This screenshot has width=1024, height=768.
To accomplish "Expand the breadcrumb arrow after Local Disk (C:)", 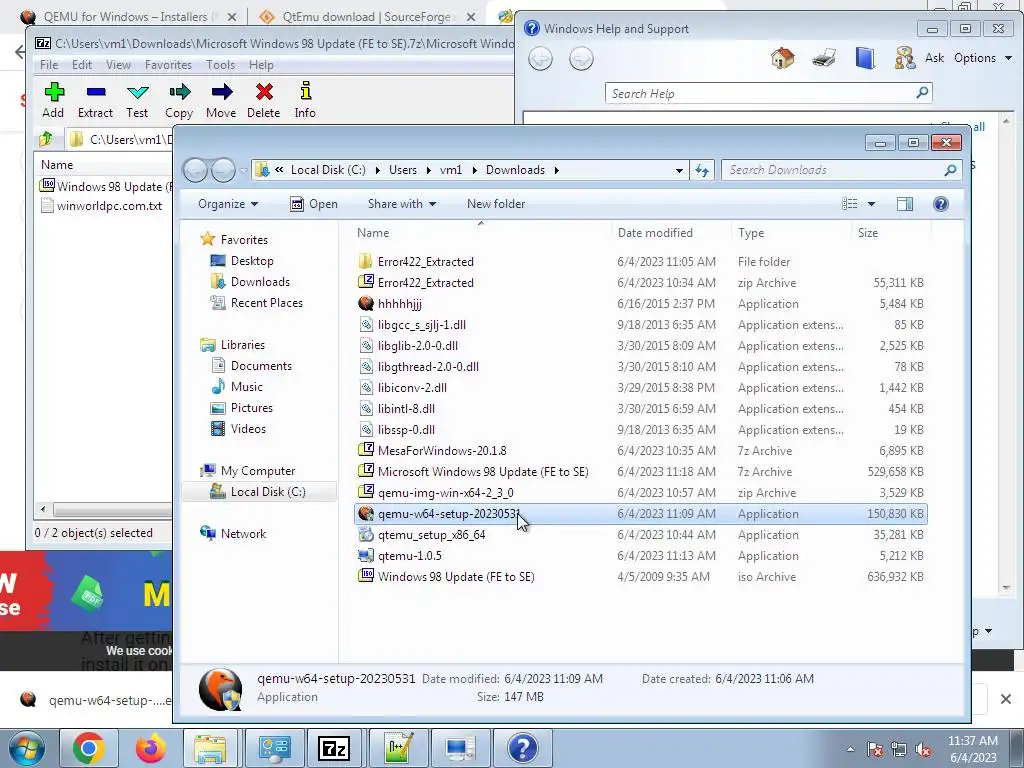I will click(x=377, y=170).
